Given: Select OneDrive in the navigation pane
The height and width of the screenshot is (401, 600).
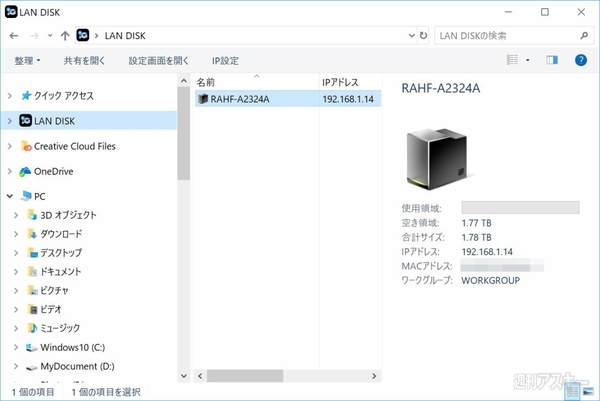Looking at the screenshot, I should [x=46, y=171].
